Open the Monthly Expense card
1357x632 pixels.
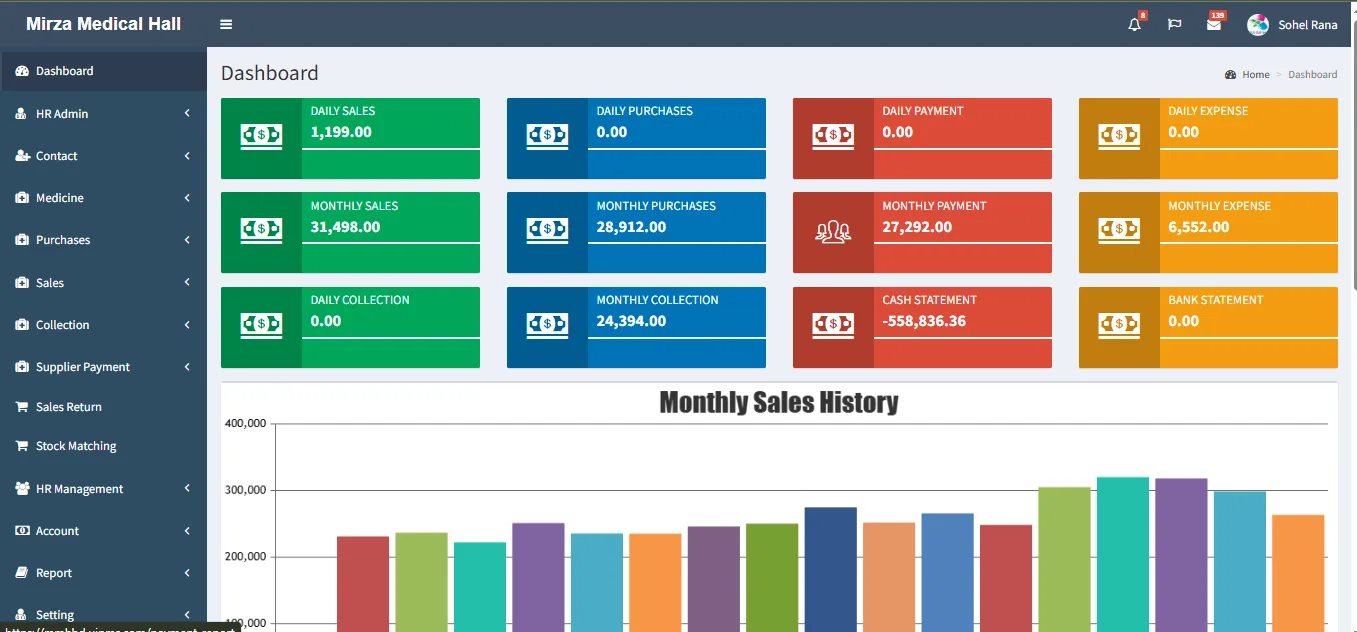[x=1208, y=232]
